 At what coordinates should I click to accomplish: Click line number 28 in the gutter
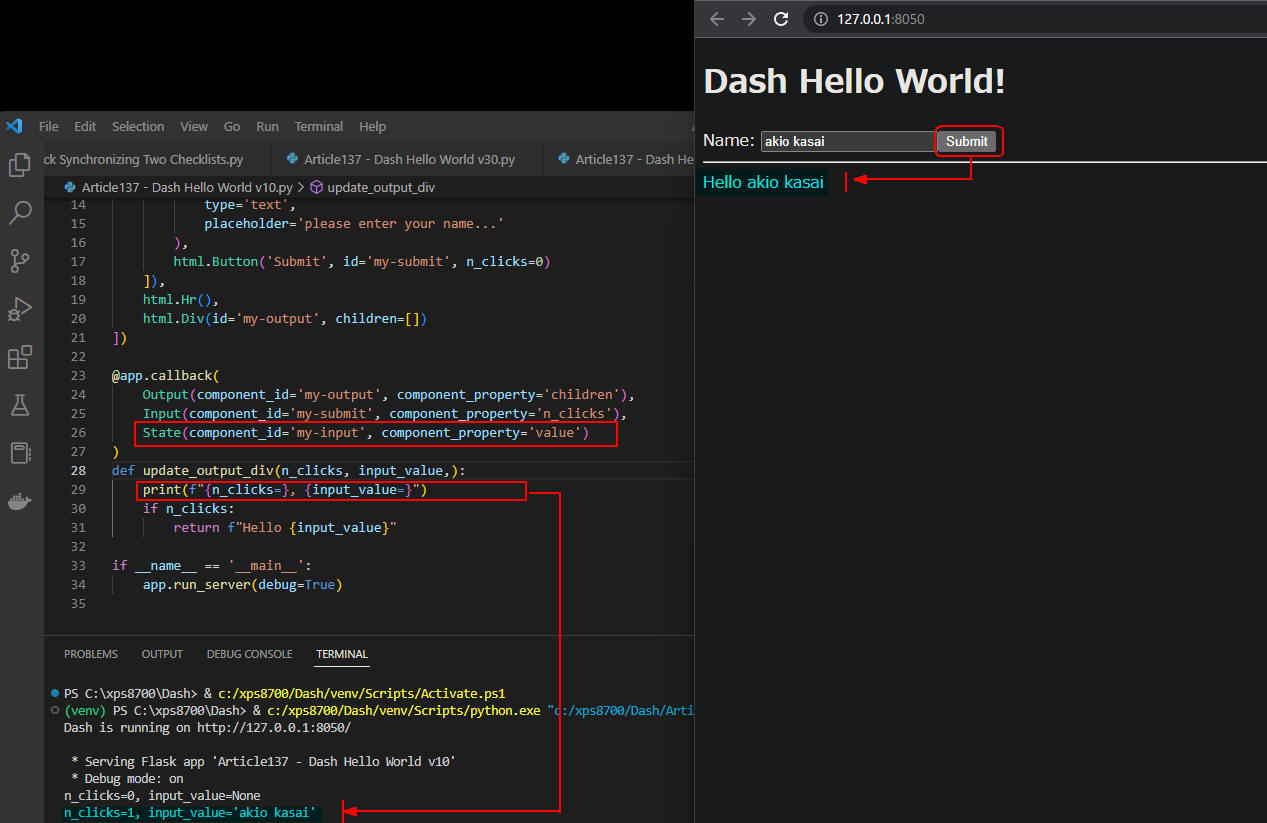pos(78,470)
